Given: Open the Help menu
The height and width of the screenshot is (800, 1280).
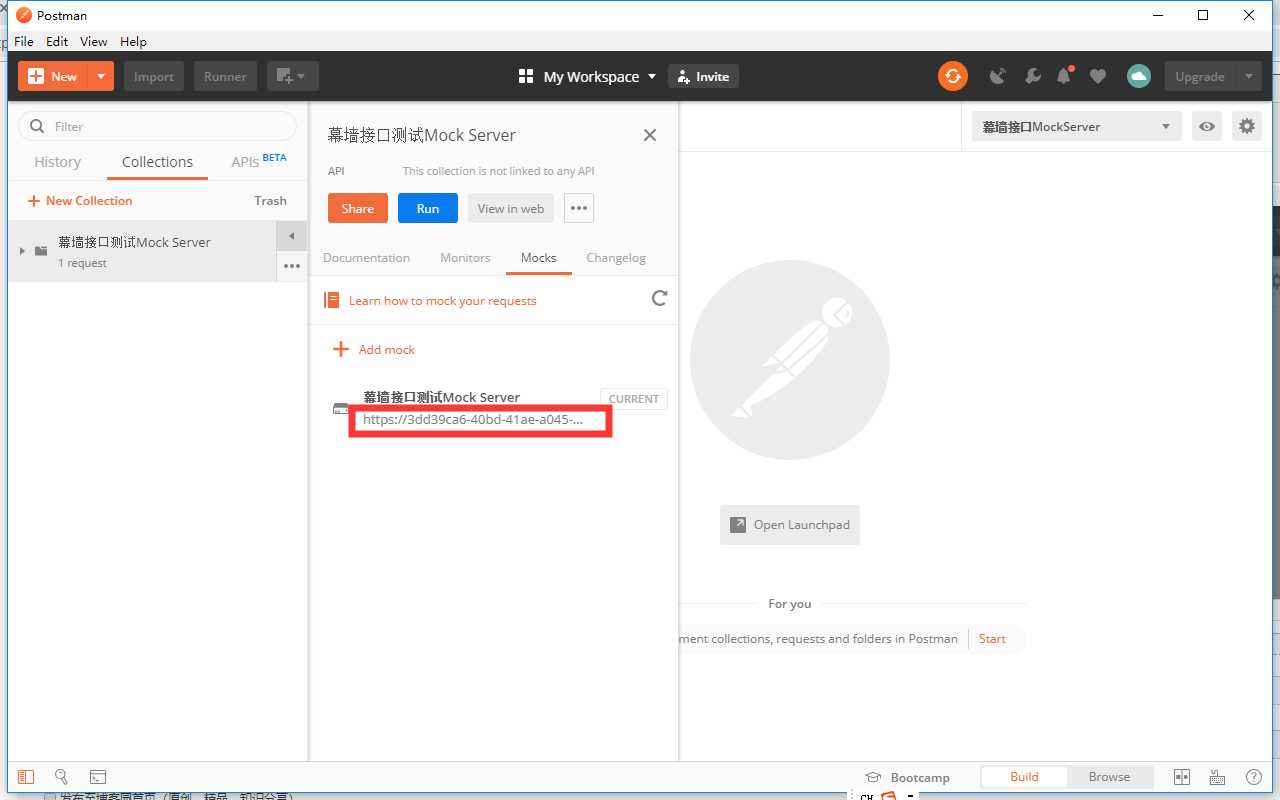Looking at the screenshot, I should tap(133, 42).
